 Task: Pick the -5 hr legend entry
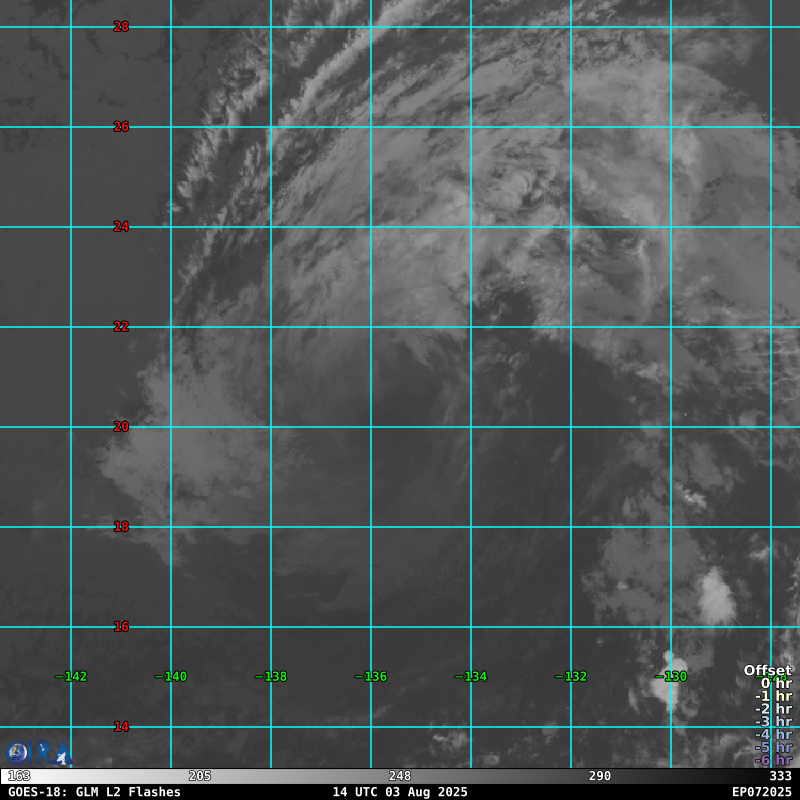coord(773,747)
